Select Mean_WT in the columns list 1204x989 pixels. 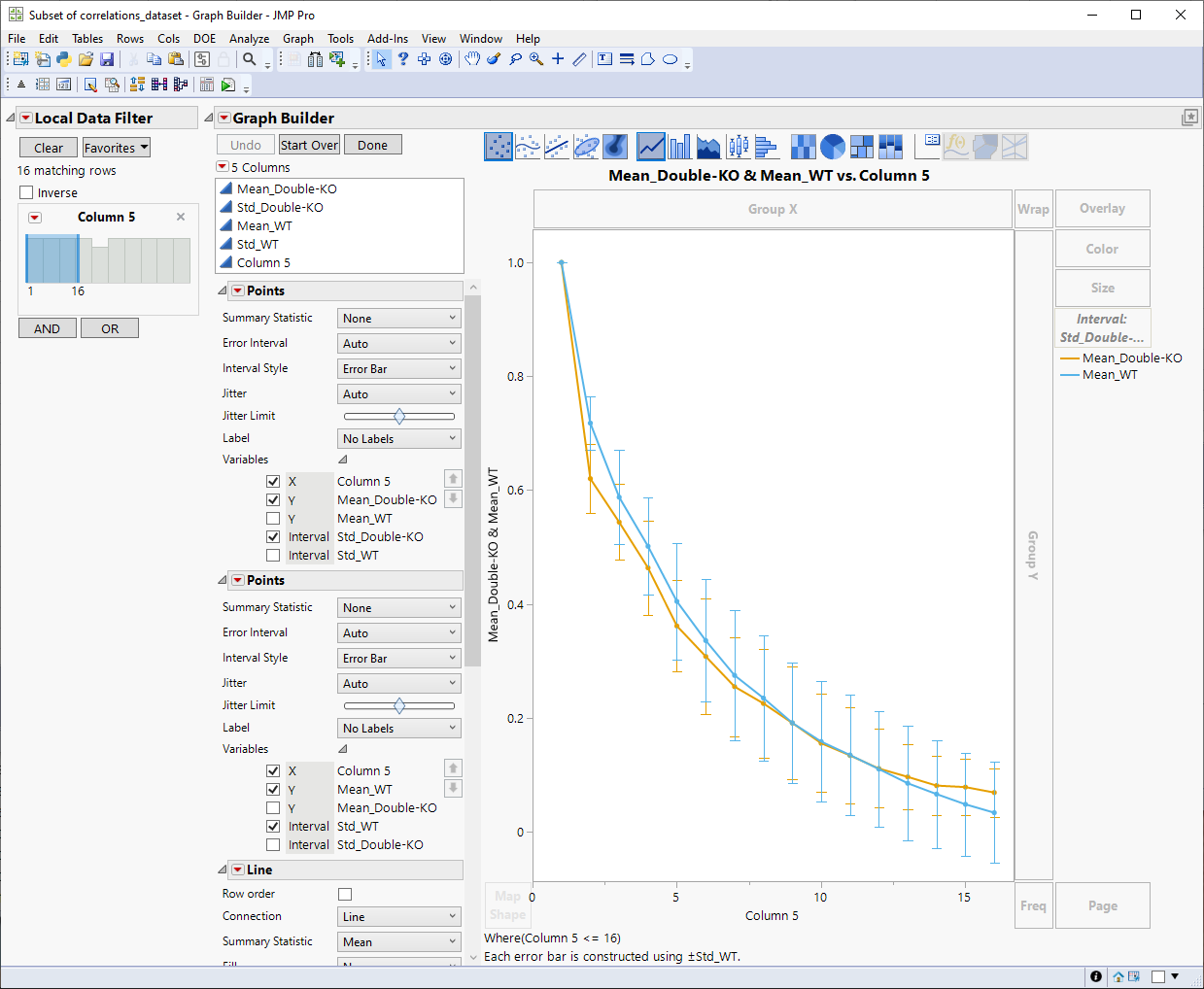264,225
